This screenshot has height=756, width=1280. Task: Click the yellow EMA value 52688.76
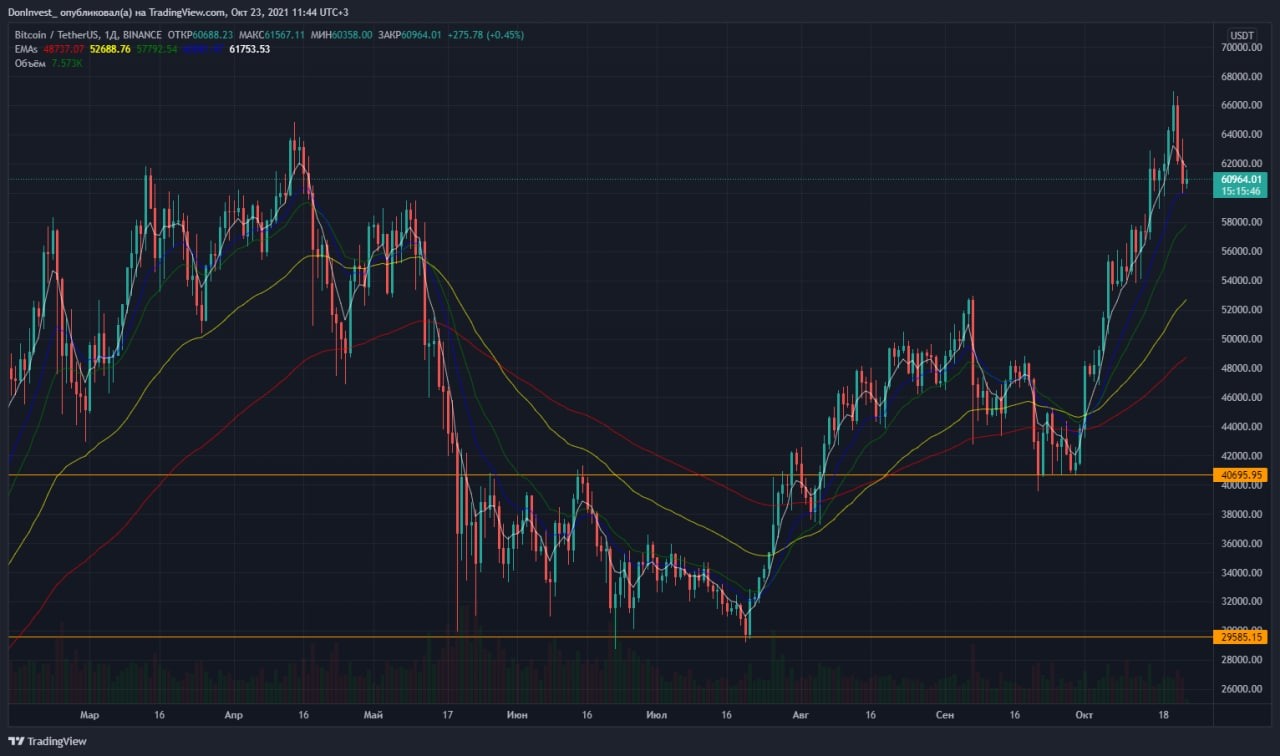110,49
